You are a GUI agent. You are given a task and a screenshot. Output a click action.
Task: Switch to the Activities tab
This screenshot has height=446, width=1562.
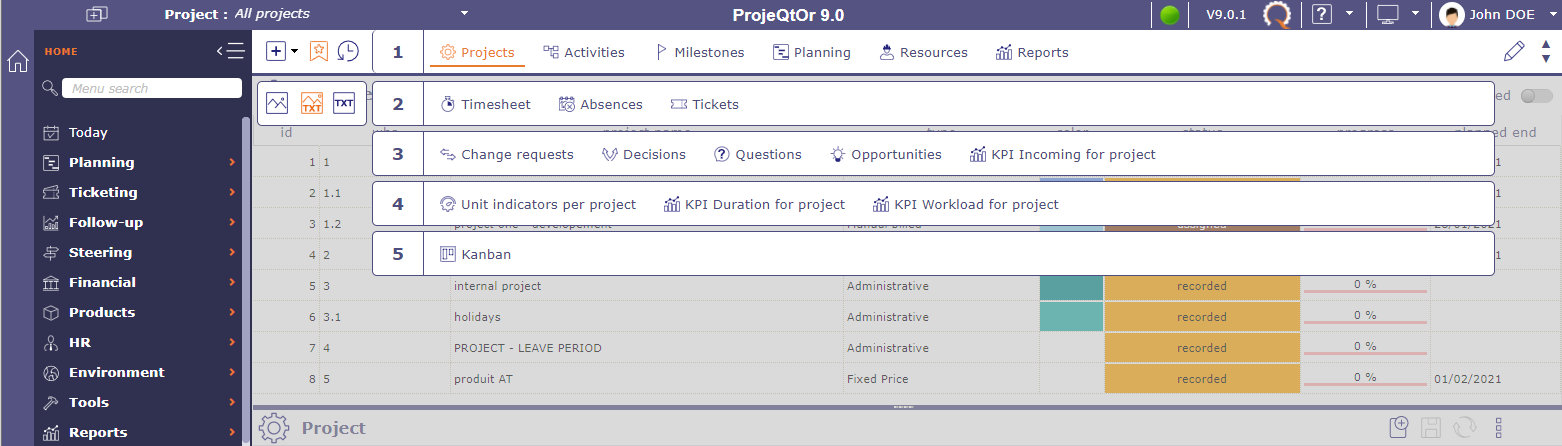point(584,52)
